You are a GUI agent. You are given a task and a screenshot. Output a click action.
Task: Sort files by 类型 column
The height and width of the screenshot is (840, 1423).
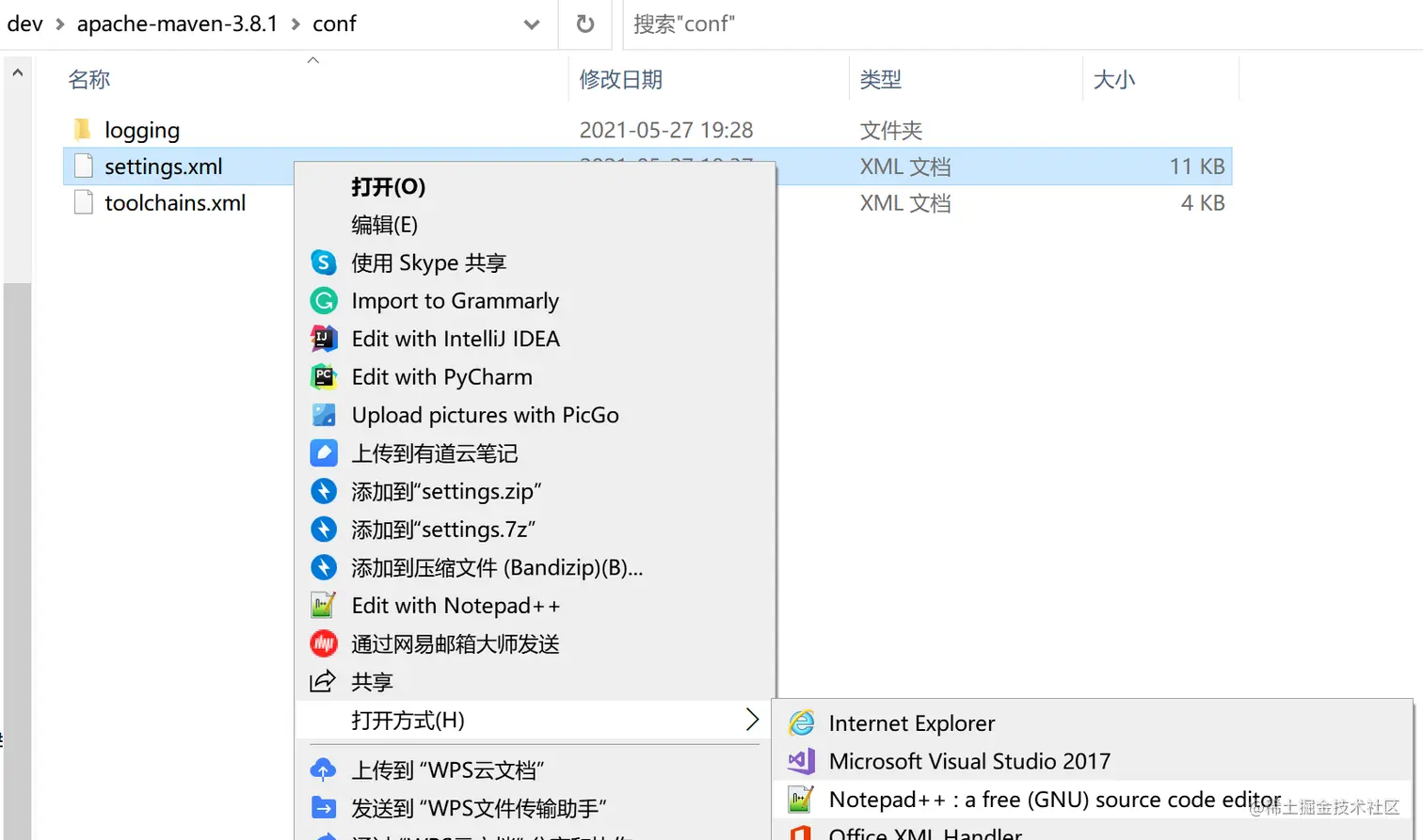[x=881, y=80]
